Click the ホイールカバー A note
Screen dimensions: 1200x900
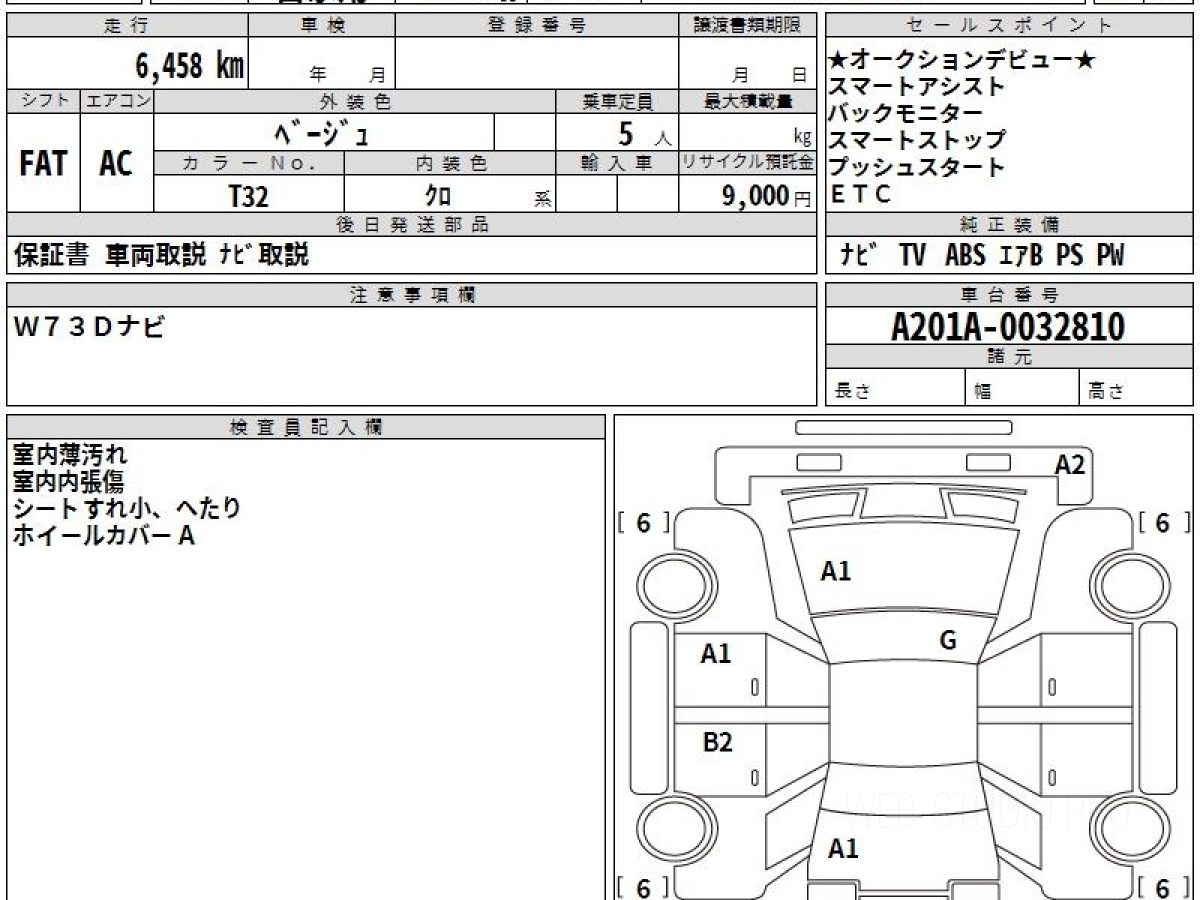click(x=103, y=535)
